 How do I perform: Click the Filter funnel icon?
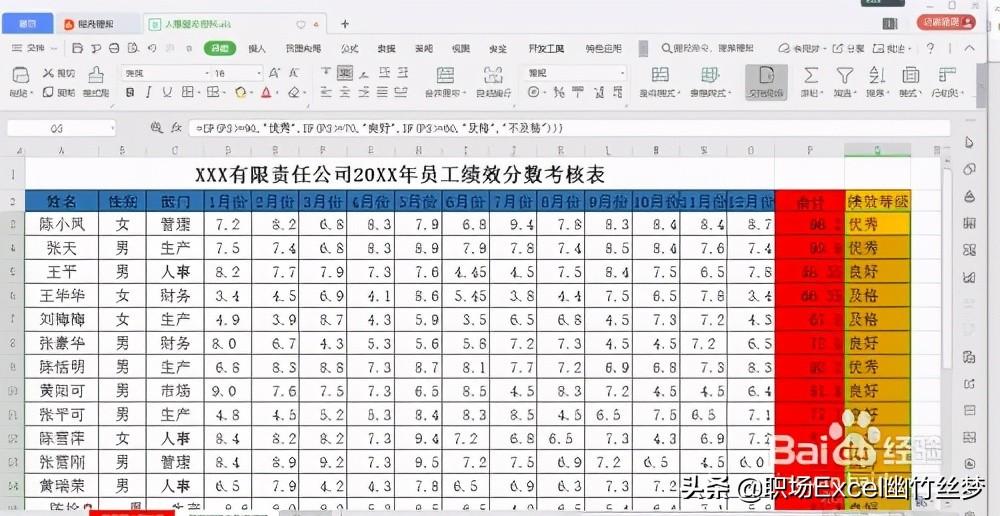pyautogui.click(x=844, y=75)
